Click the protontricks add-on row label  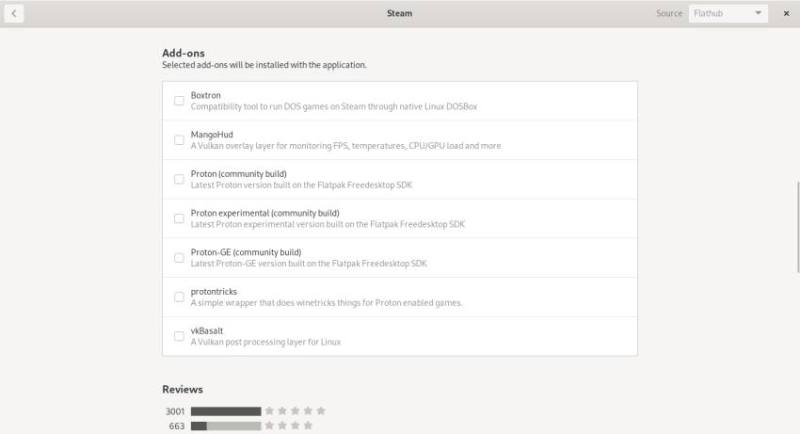(213, 291)
